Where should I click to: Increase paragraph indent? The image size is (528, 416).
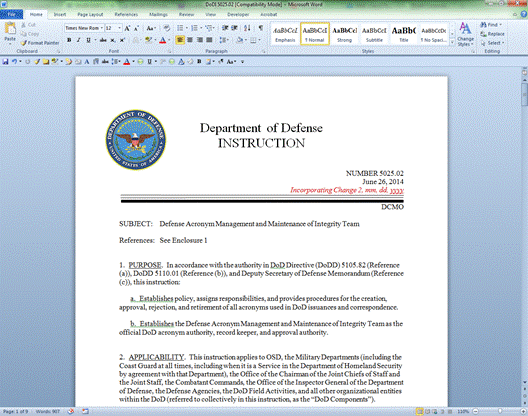coord(234,28)
